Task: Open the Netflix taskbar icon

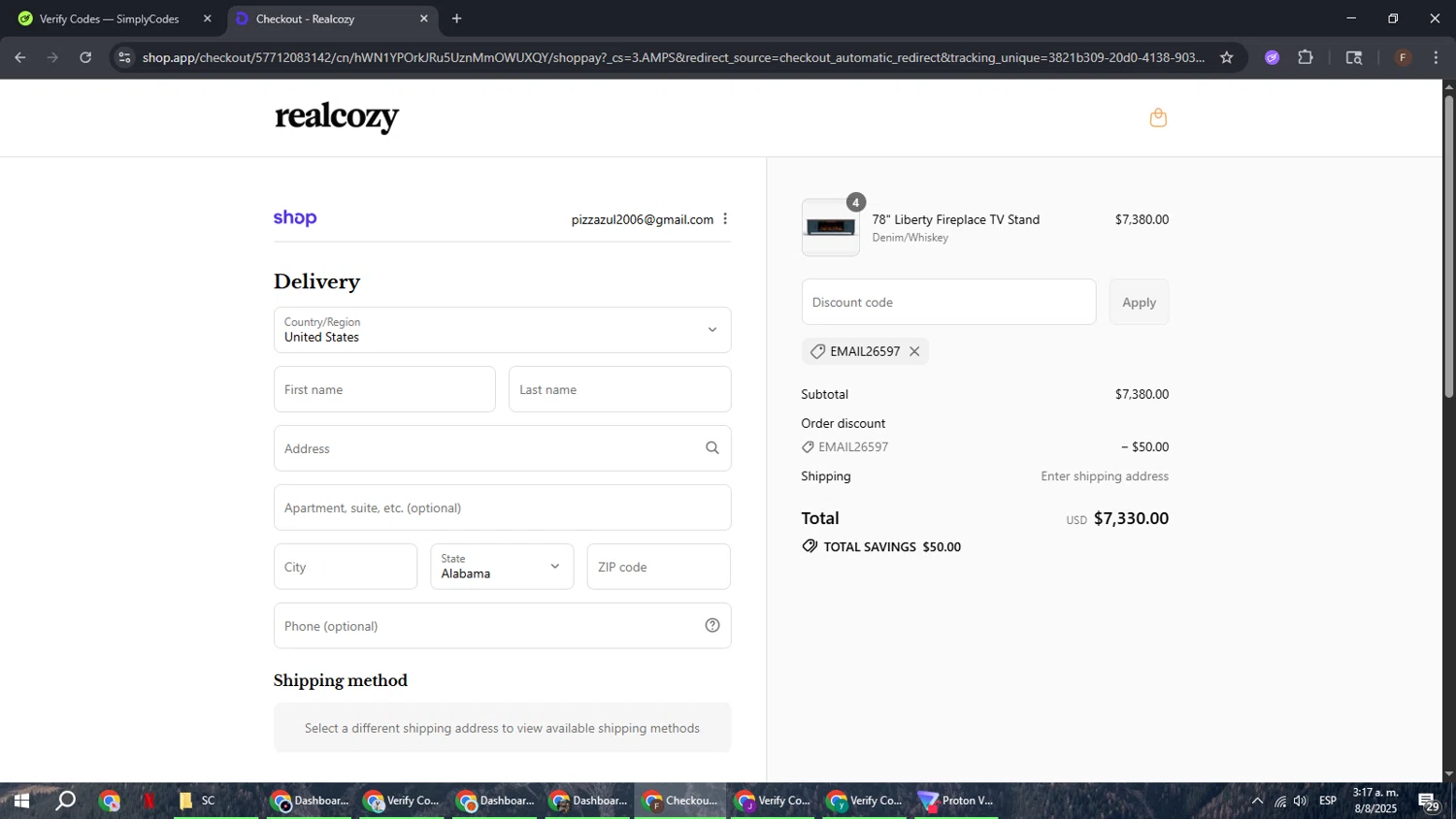Action: click(x=149, y=801)
